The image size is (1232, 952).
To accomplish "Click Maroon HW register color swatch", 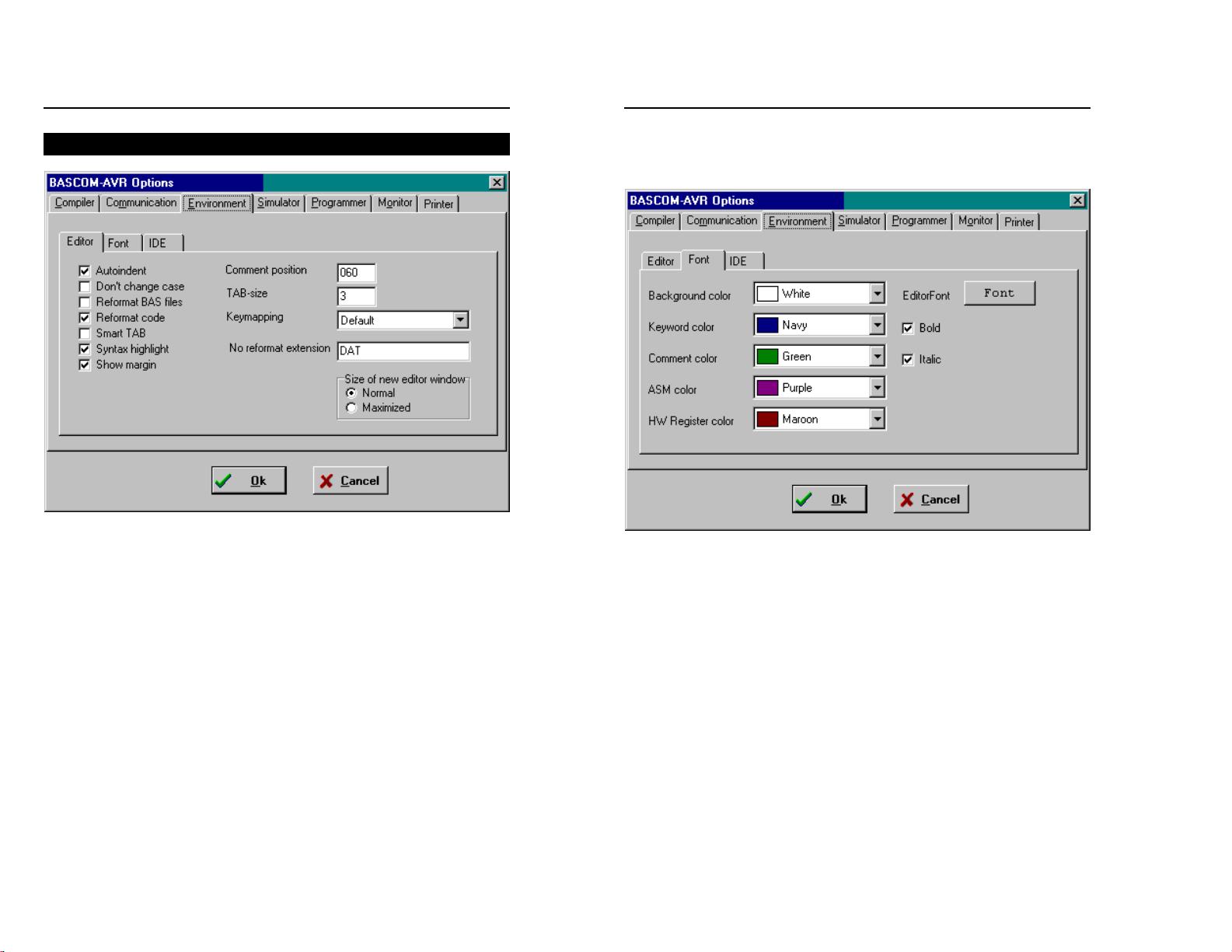I will point(767,419).
